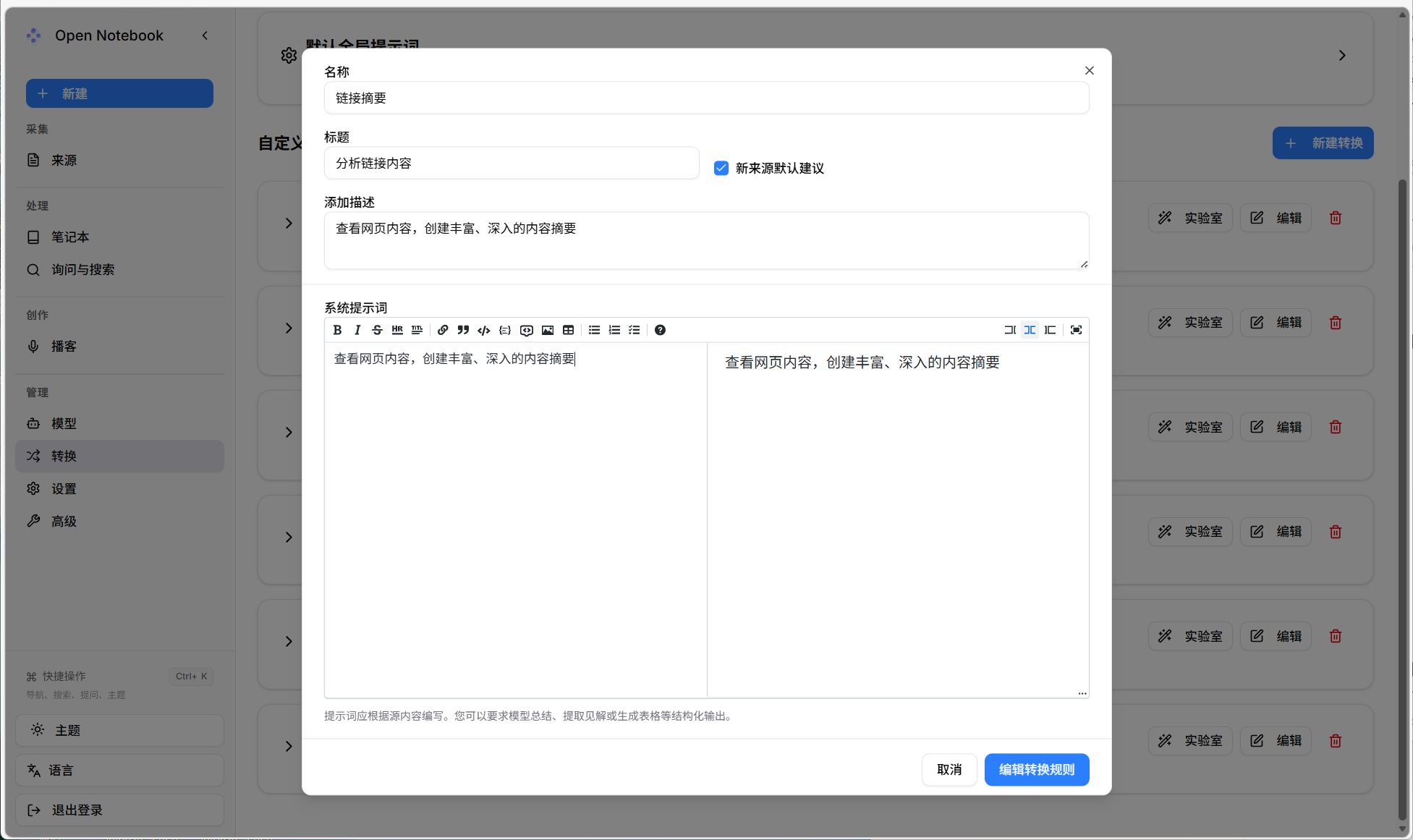Image resolution: width=1413 pixels, height=840 pixels.
Task: Uncheck the 新来源默认建议 checkbox
Action: pyautogui.click(x=721, y=169)
